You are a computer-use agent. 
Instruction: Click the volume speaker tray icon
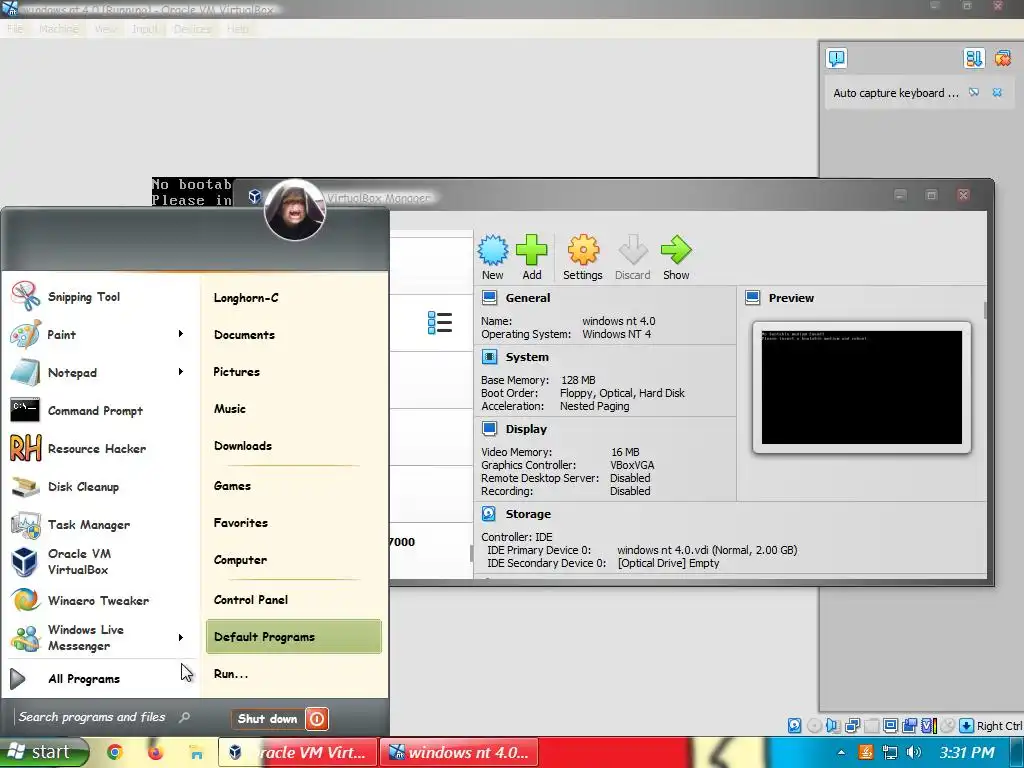pos(914,752)
